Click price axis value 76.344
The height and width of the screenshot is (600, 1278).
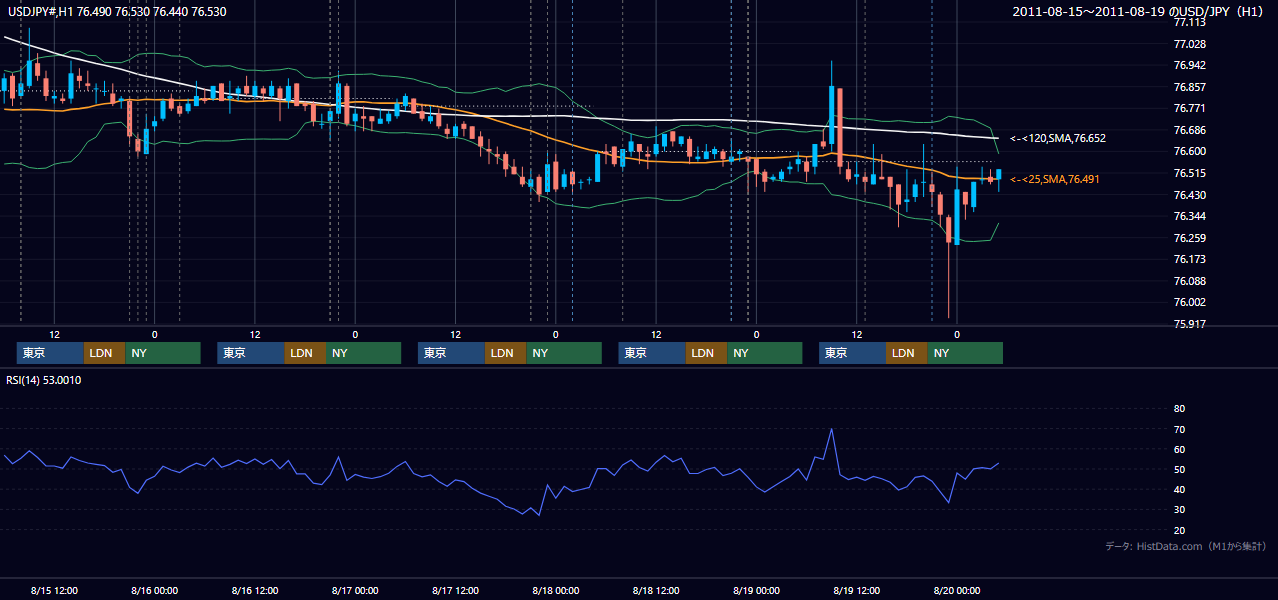(1189, 216)
